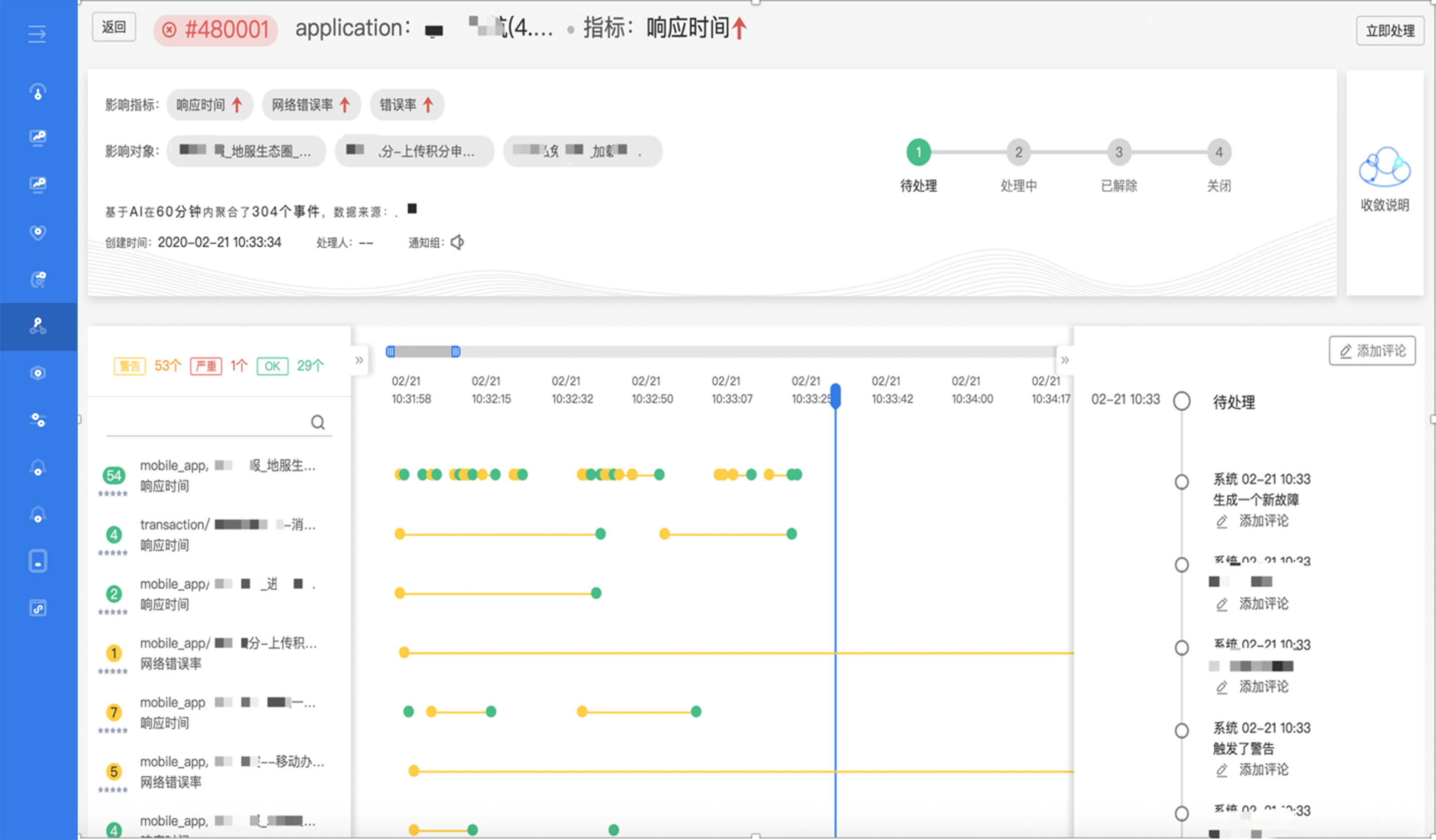Click the hamburger menu icon in sidebar

[x=37, y=34]
